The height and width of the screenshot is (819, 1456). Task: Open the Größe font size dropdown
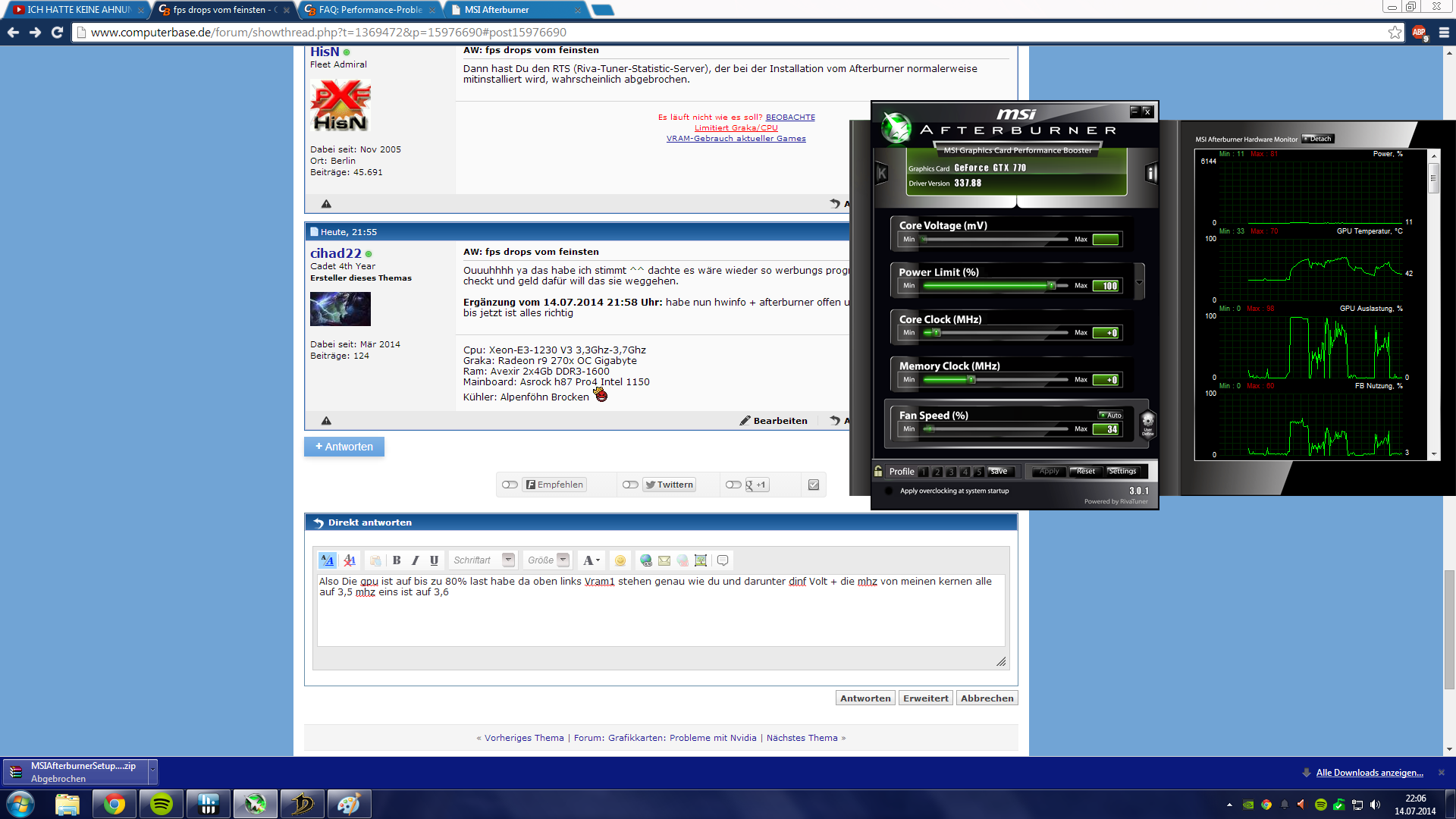(563, 560)
